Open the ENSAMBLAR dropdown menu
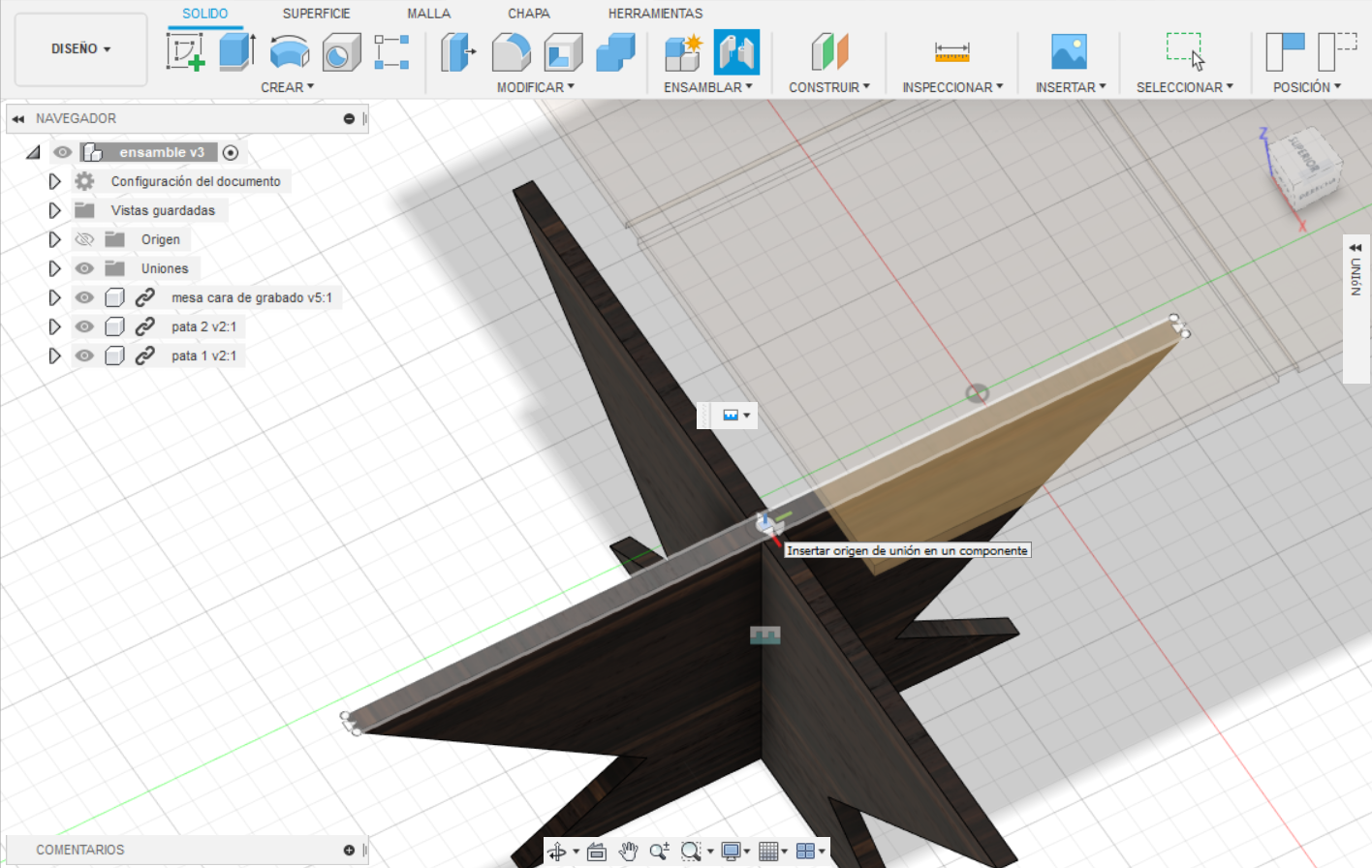1372x868 pixels. pyautogui.click(x=708, y=87)
